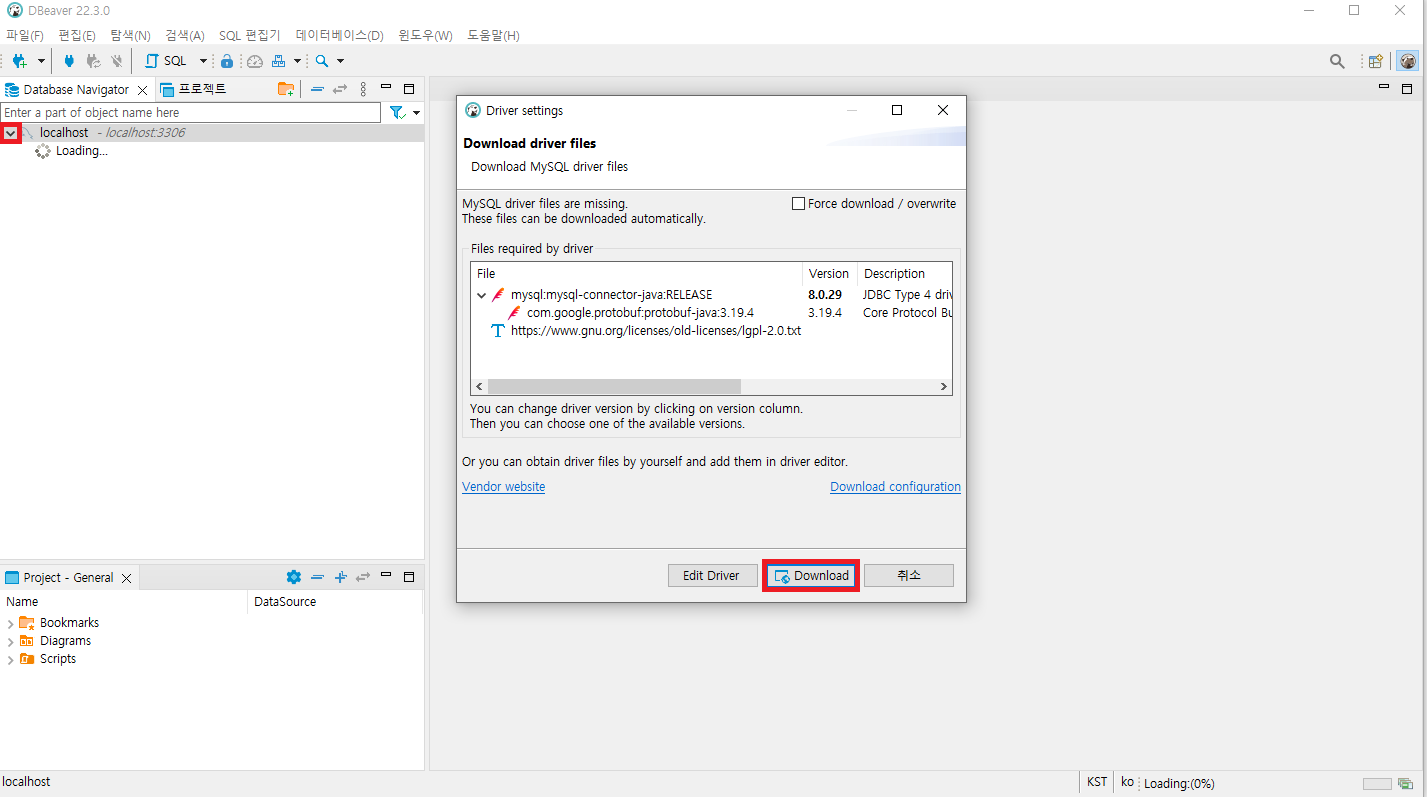Open the 편집(E) menu
The width and height of the screenshot is (1427, 797).
pos(77,35)
